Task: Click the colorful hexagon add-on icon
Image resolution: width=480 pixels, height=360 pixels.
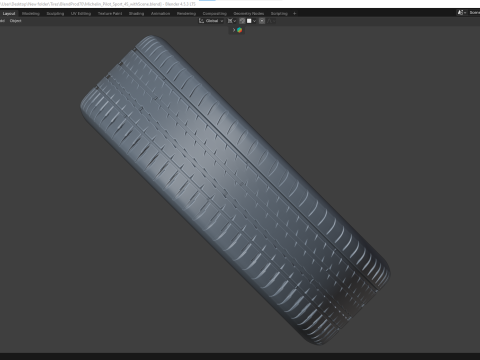Action: [239, 30]
